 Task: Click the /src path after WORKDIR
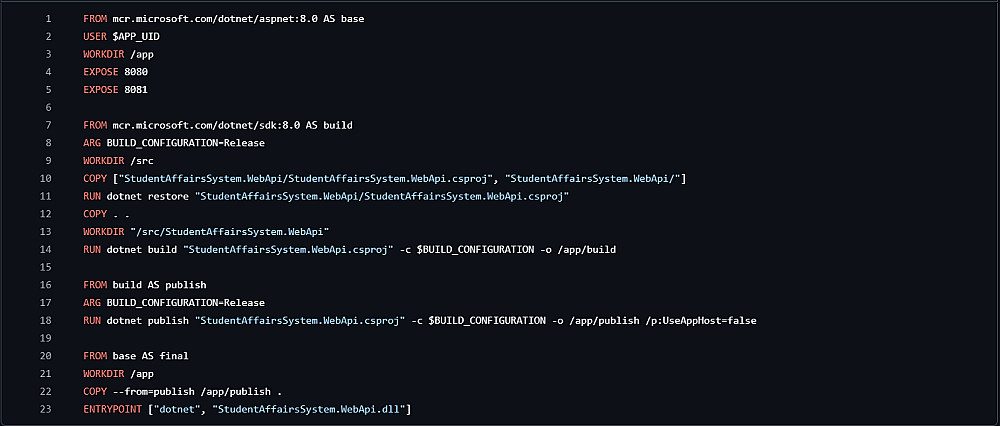140,161
